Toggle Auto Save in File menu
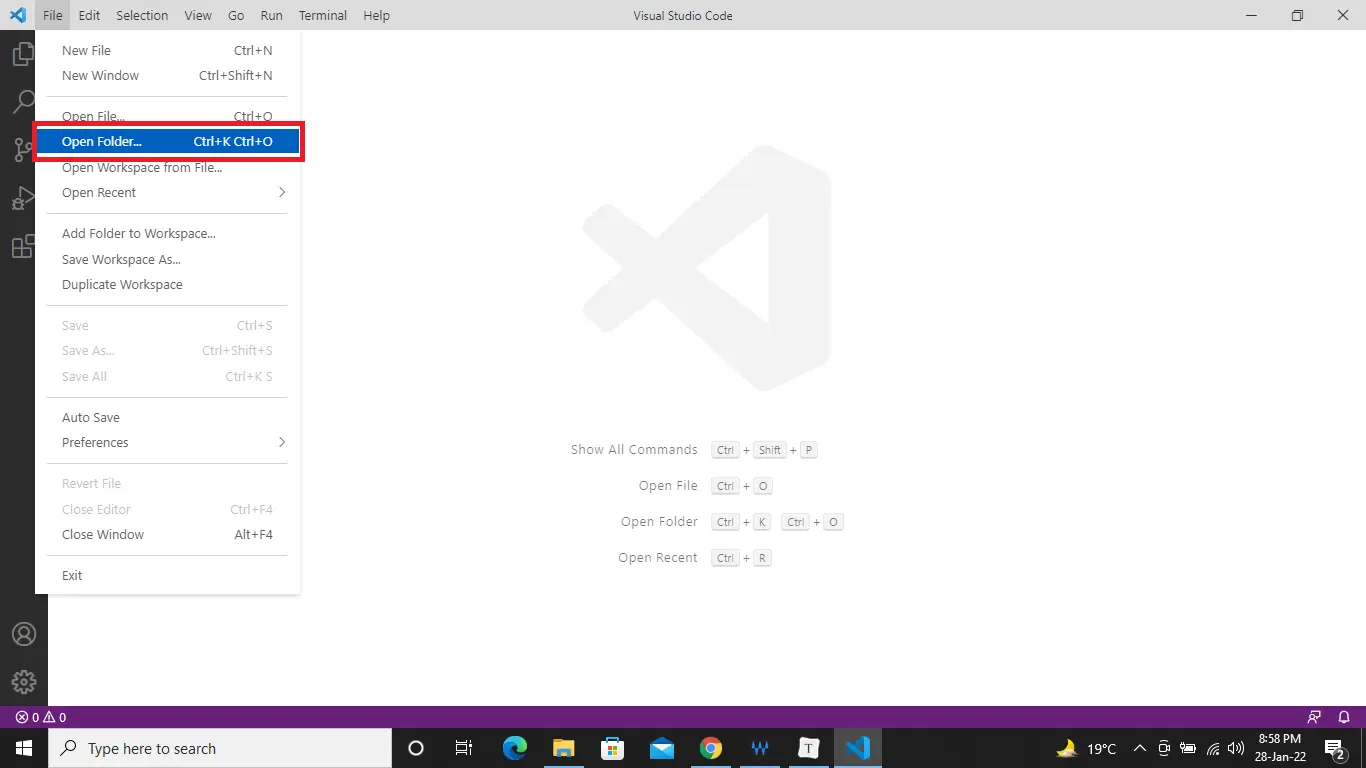1366x768 pixels. [91, 417]
